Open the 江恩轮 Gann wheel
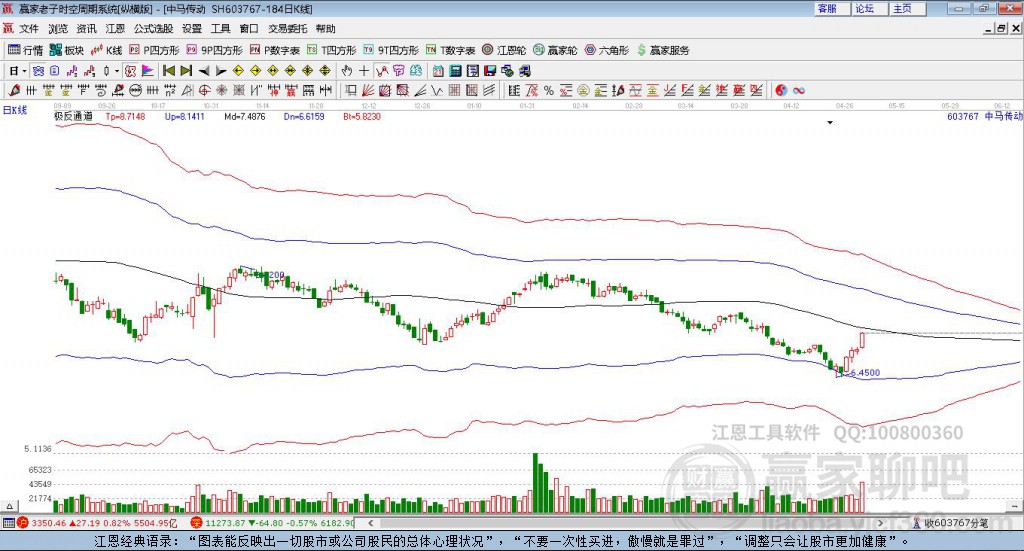 coord(504,50)
